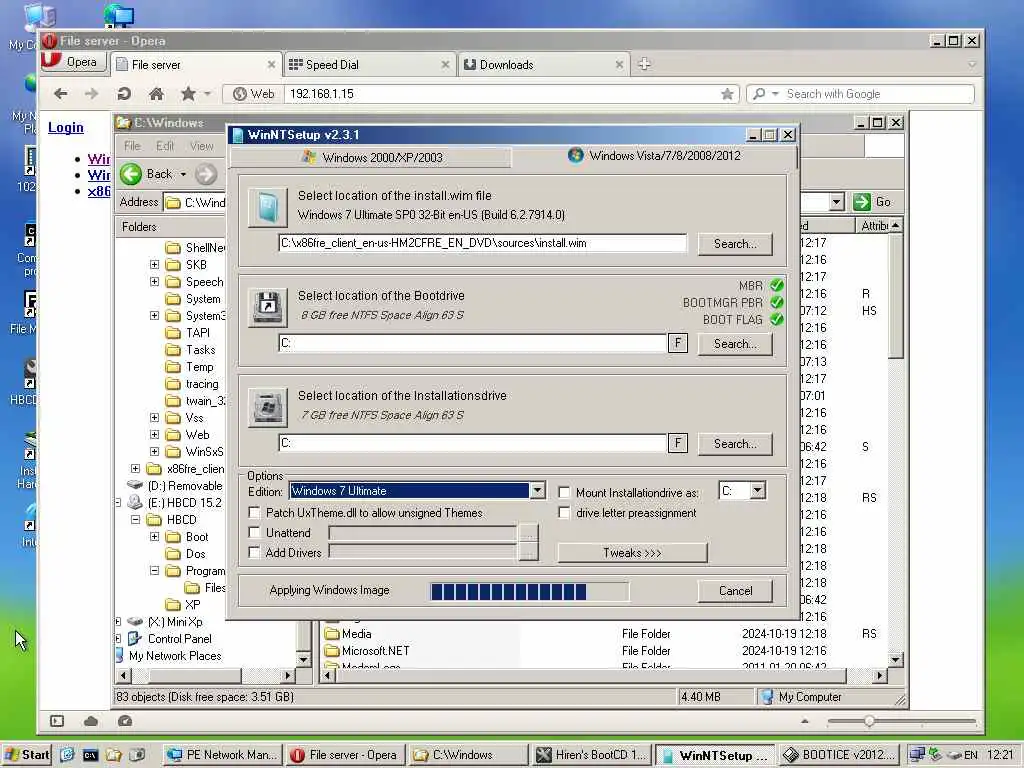Image resolution: width=1024 pixels, height=768 pixels.
Task: Click the green Back arrow in Explorer
Action: pos(131,174)
